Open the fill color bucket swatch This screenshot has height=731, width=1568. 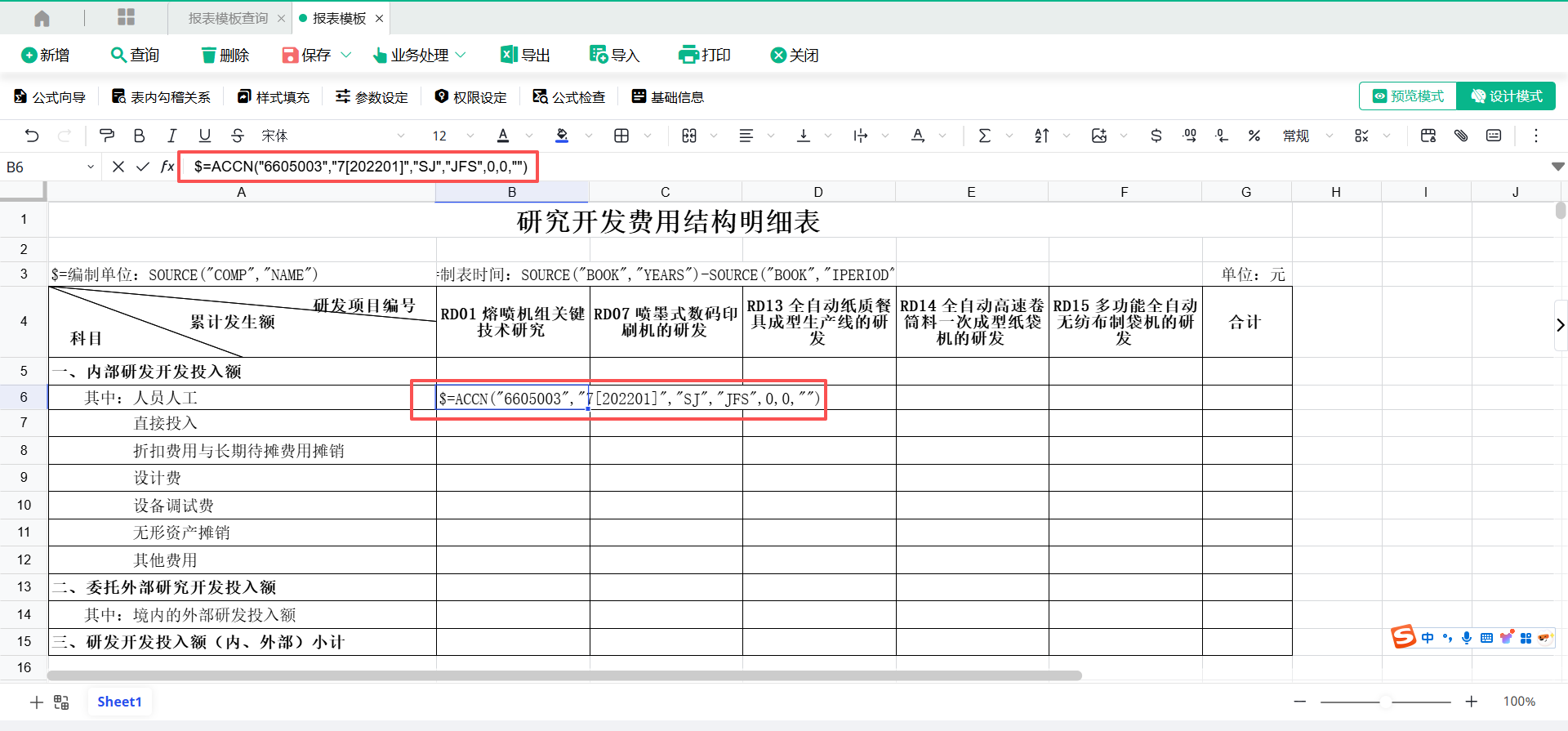[562, 136]
